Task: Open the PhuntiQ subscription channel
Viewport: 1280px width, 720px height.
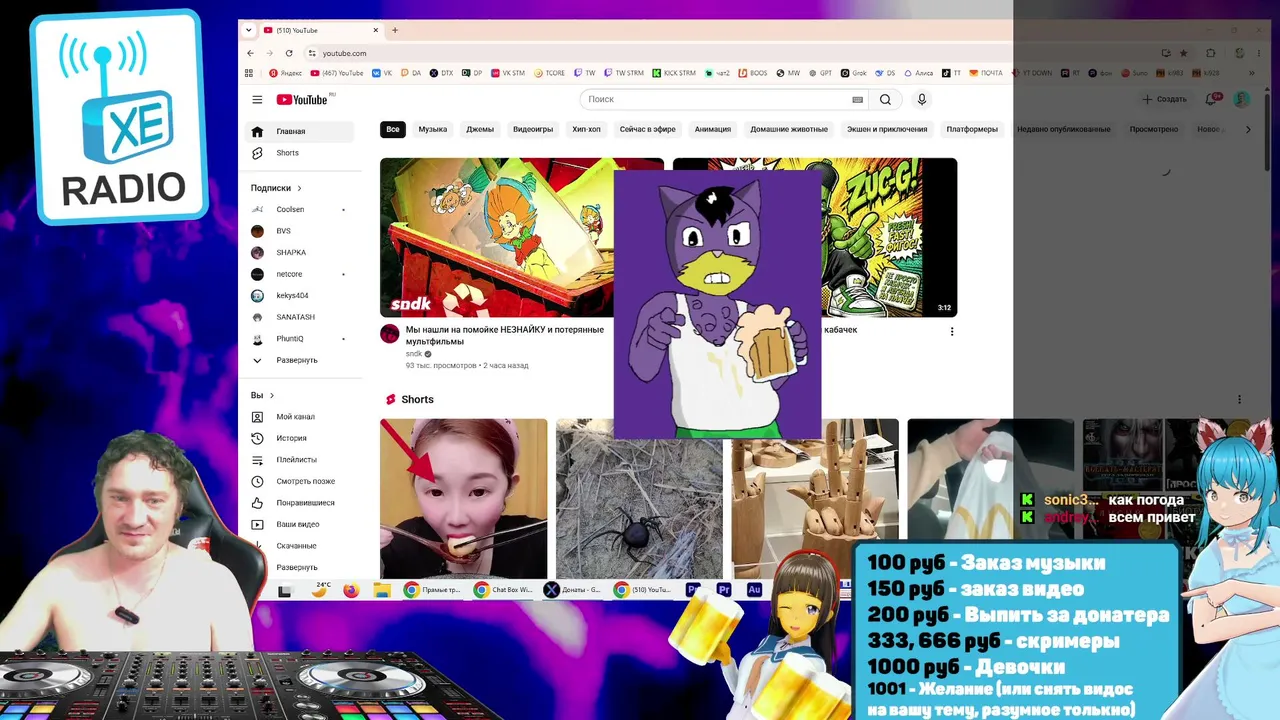Action: (x=299, y=338)
